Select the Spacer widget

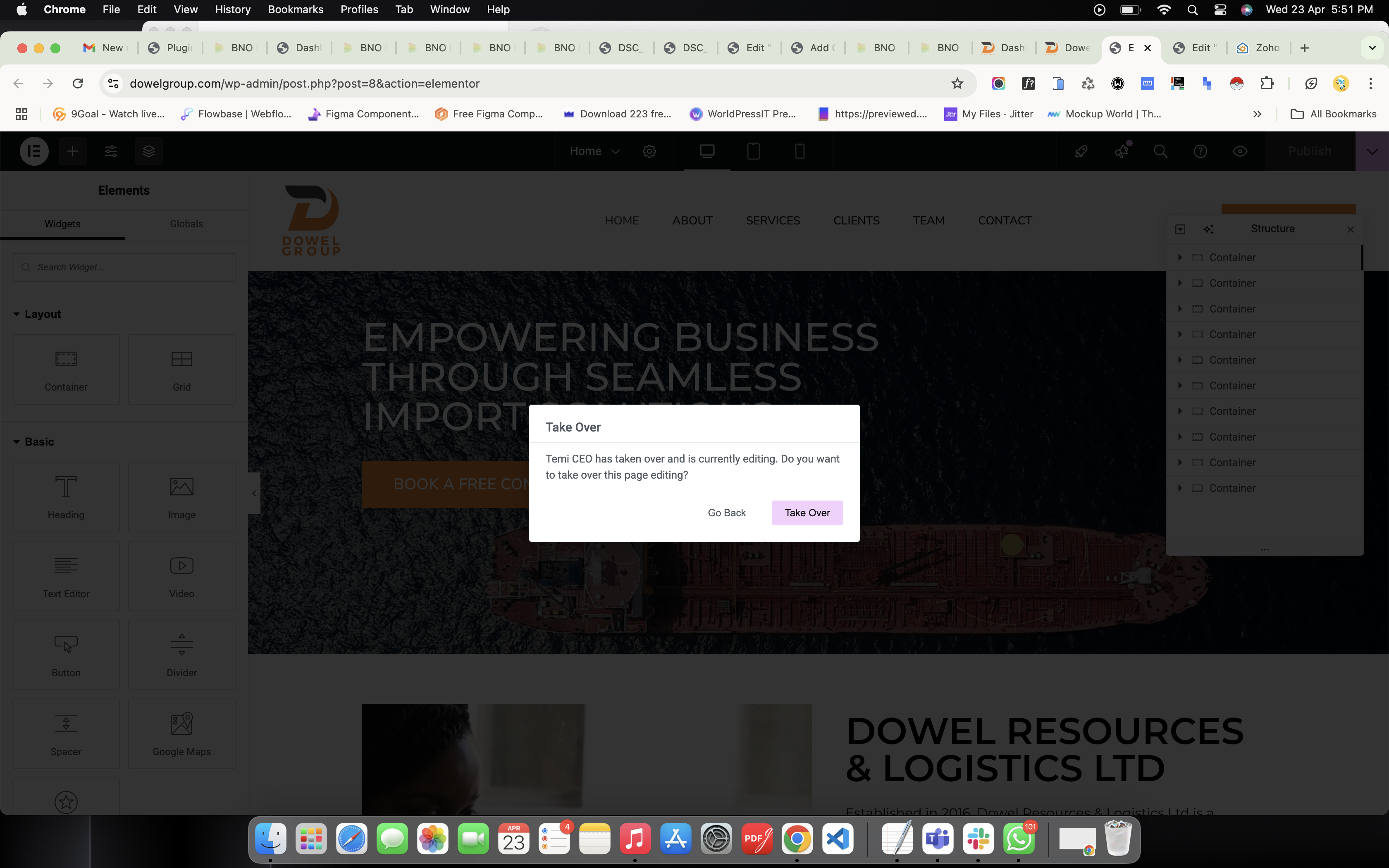(x=66, y=734)
